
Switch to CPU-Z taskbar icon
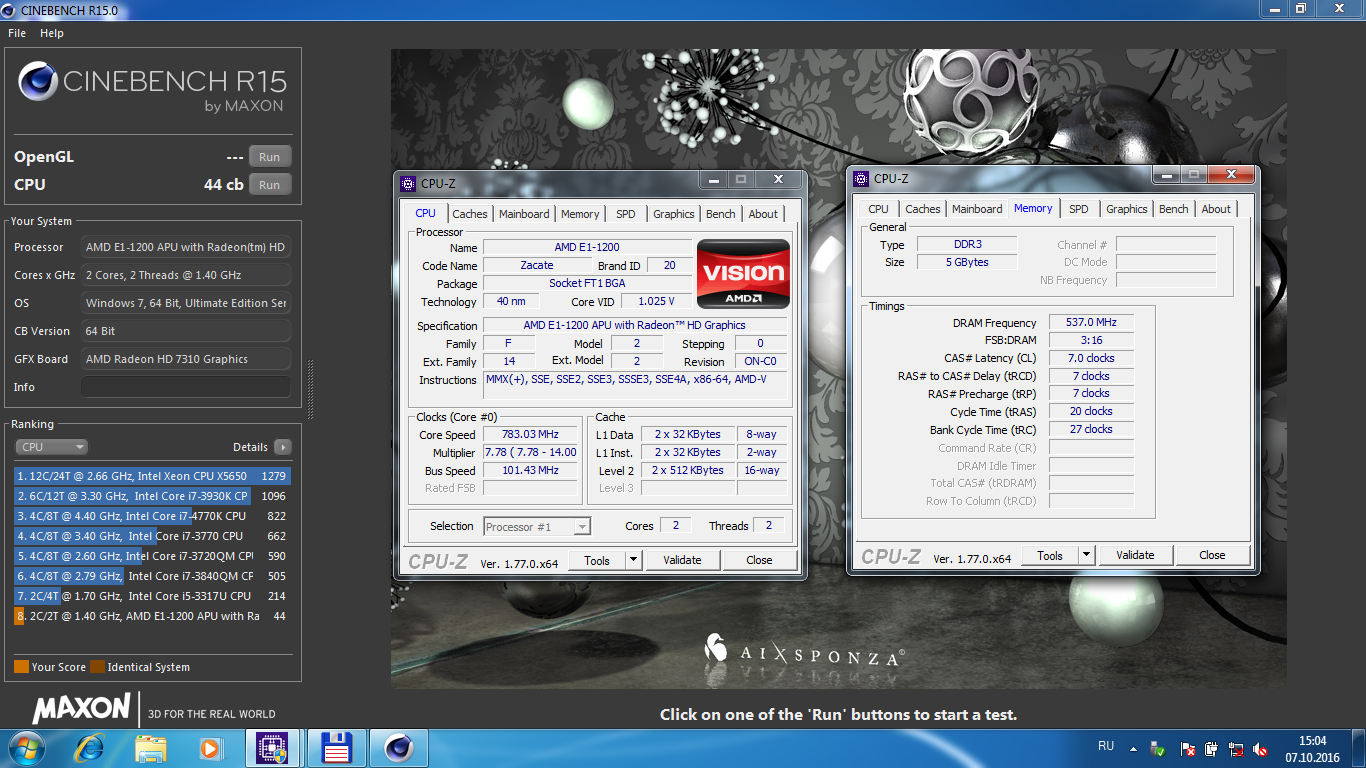tap(272, 747)
